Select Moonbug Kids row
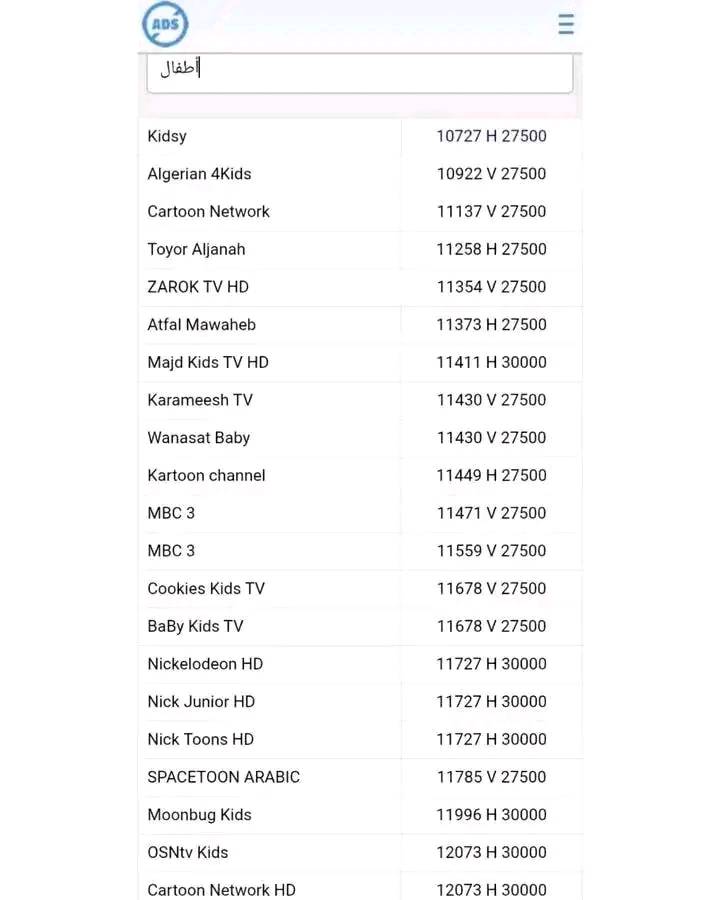720x900 pixels. click(x=199, y=815)
